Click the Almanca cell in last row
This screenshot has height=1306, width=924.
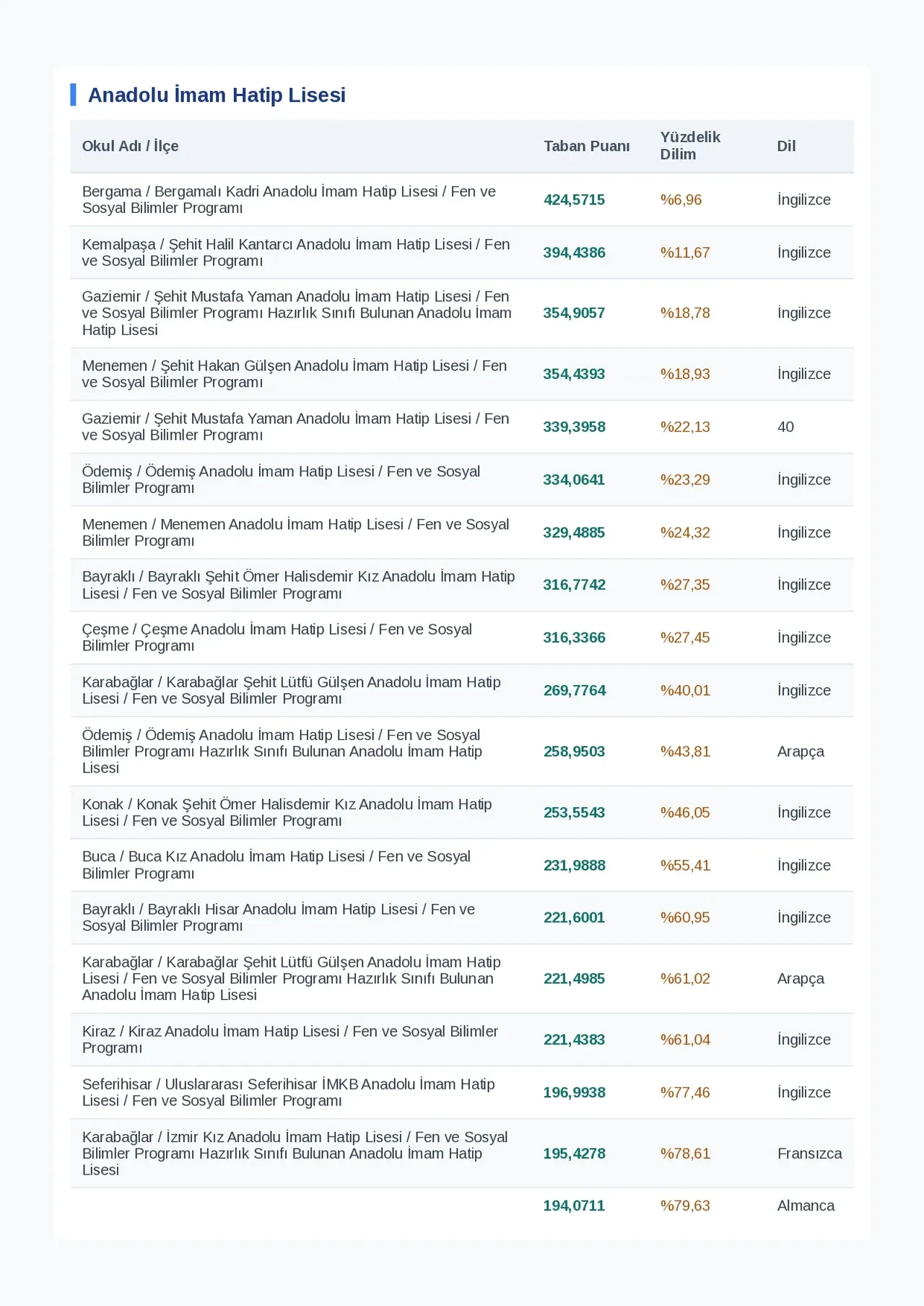pyautogui.click(x=806, y=1206)
